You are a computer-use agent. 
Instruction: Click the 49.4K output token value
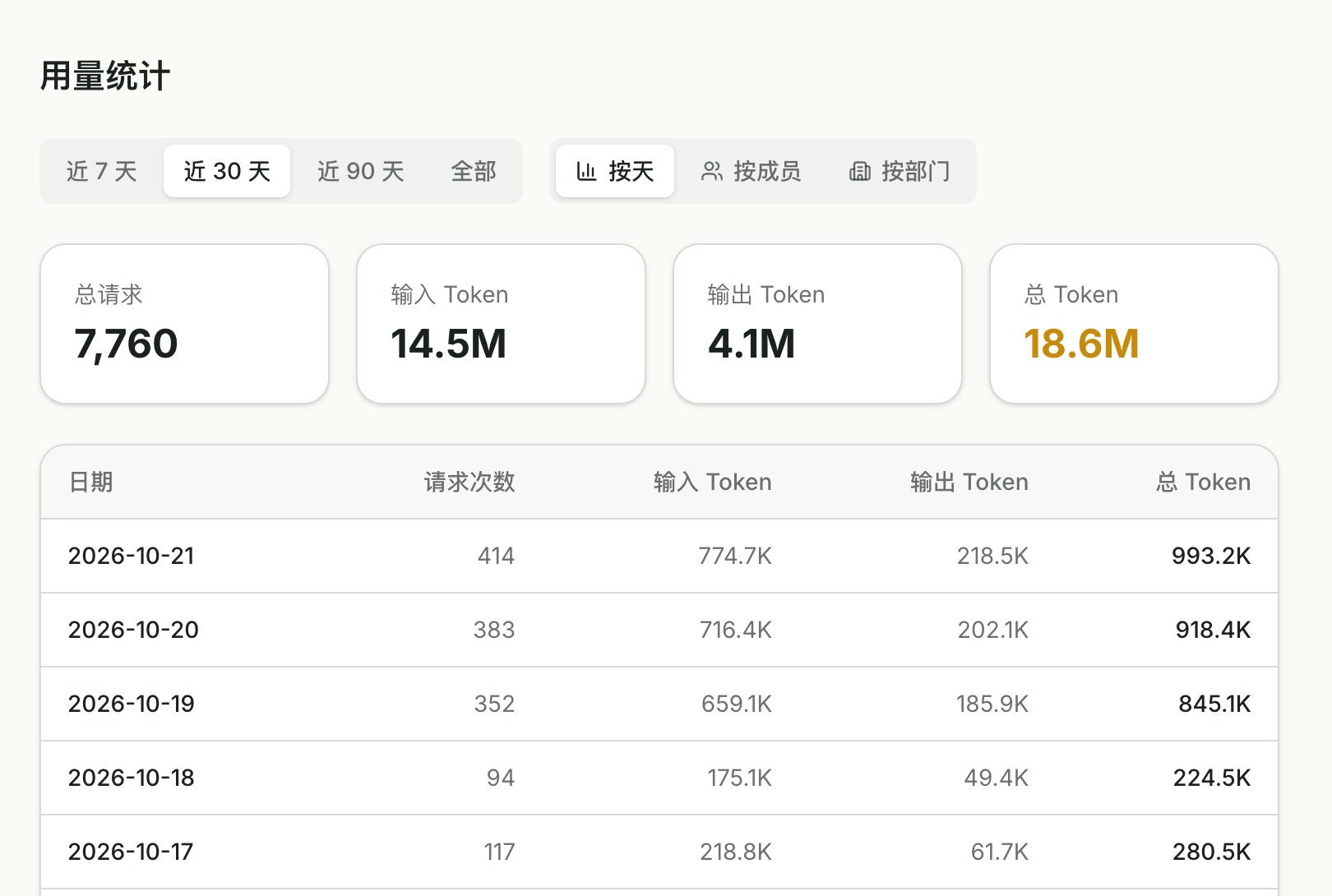pyautogui.click(x=997, y=778)
